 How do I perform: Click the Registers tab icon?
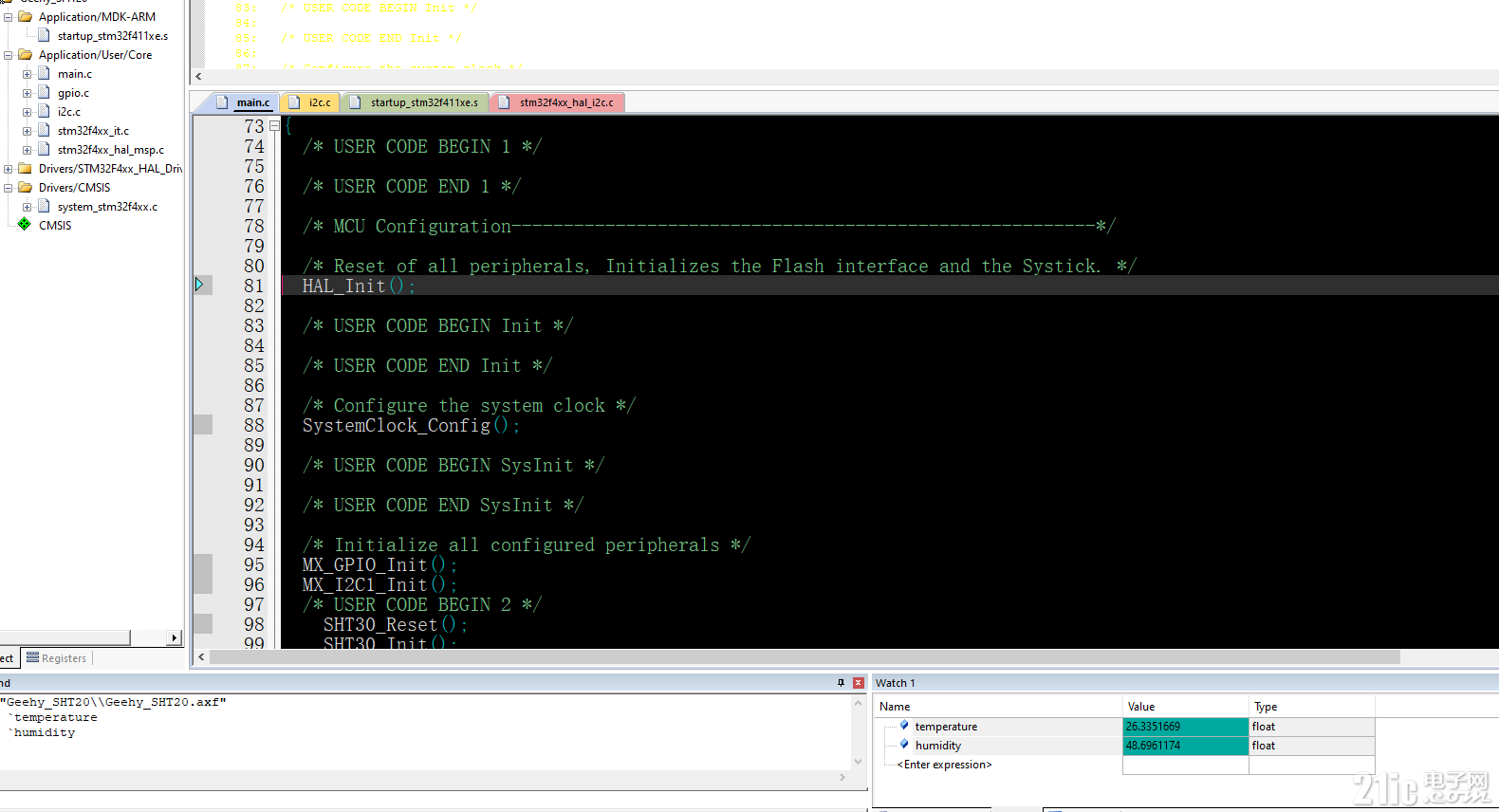pyautogui.click(x=33, y=657)
